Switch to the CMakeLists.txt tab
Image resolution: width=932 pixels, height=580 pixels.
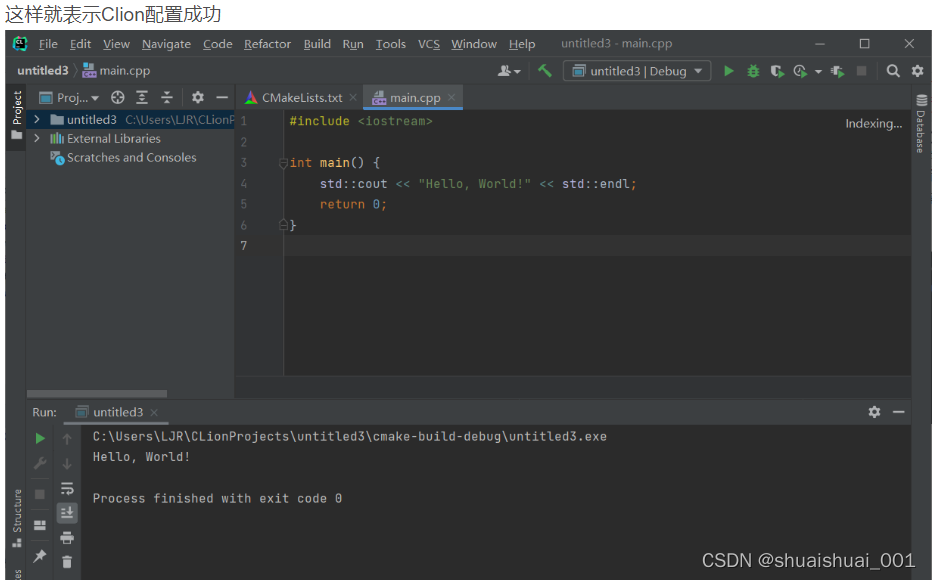click(x=302, y=98)
